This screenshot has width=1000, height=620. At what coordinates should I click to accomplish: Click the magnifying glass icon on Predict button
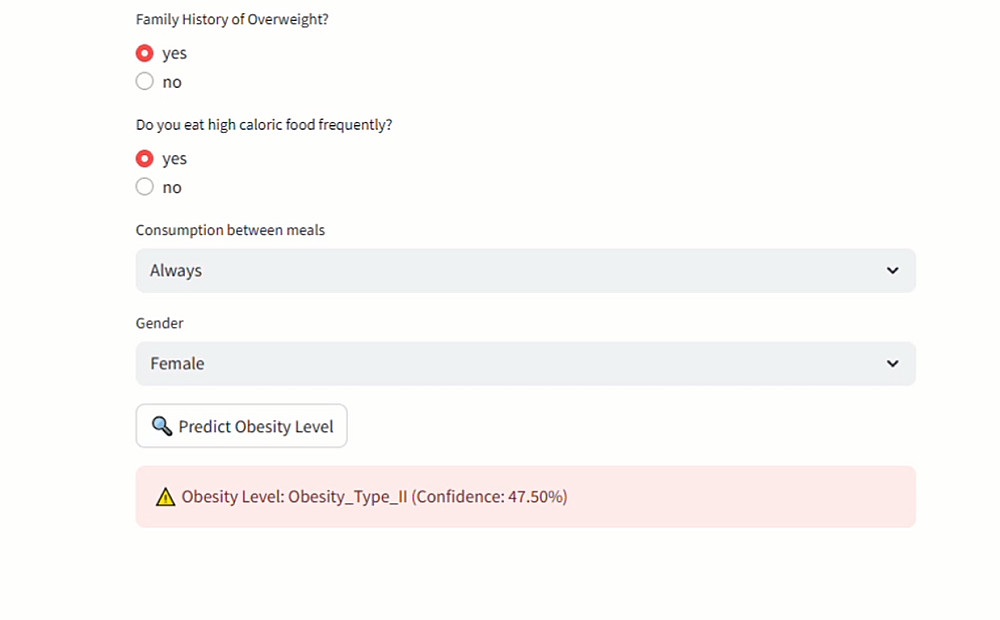[x=162, y=426]
